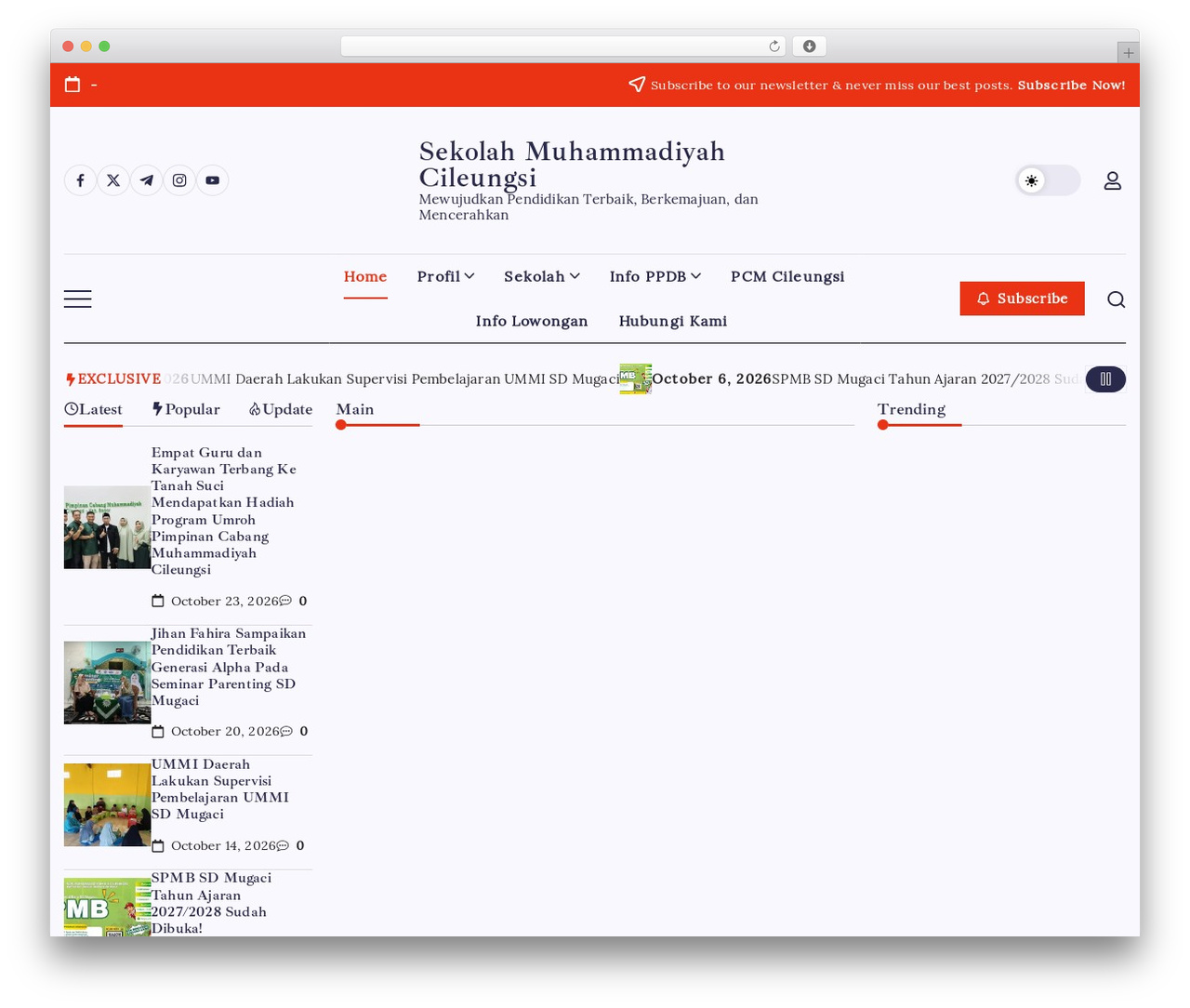The width and height of the screenshot is (1190, 1008).
Task: Click the Empat Guru article thumbnail
Action: tap(108, 527)
